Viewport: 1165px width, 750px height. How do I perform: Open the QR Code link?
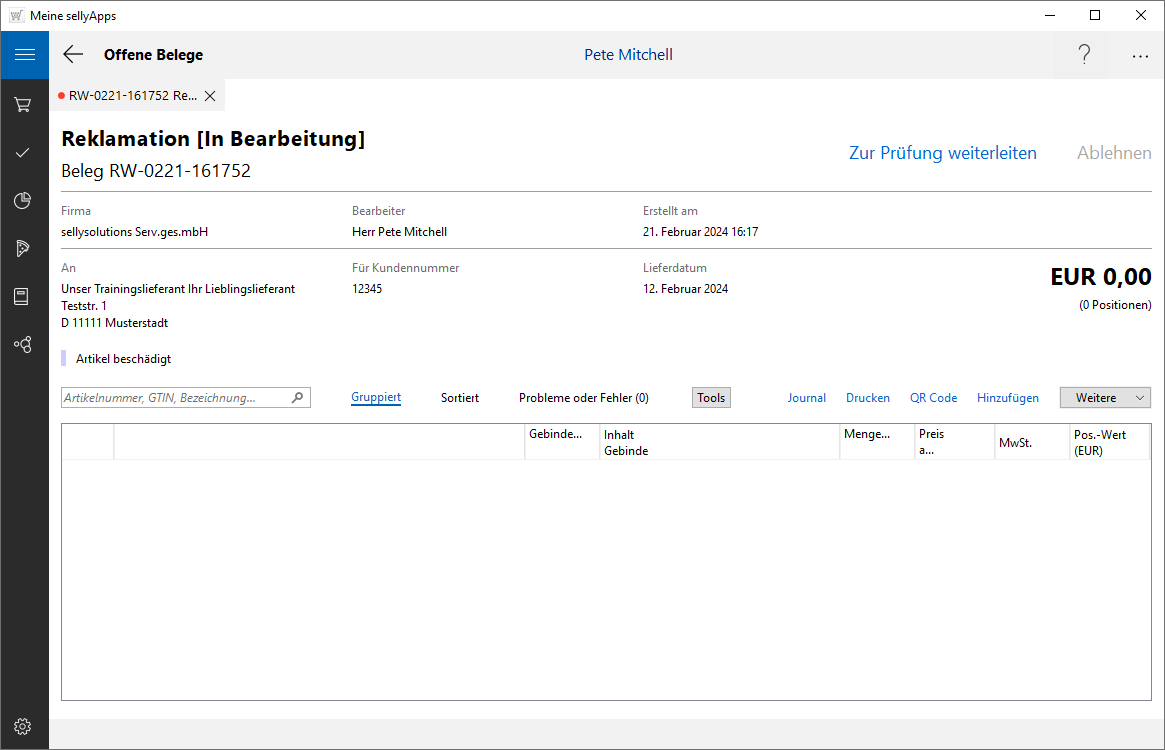933,398
